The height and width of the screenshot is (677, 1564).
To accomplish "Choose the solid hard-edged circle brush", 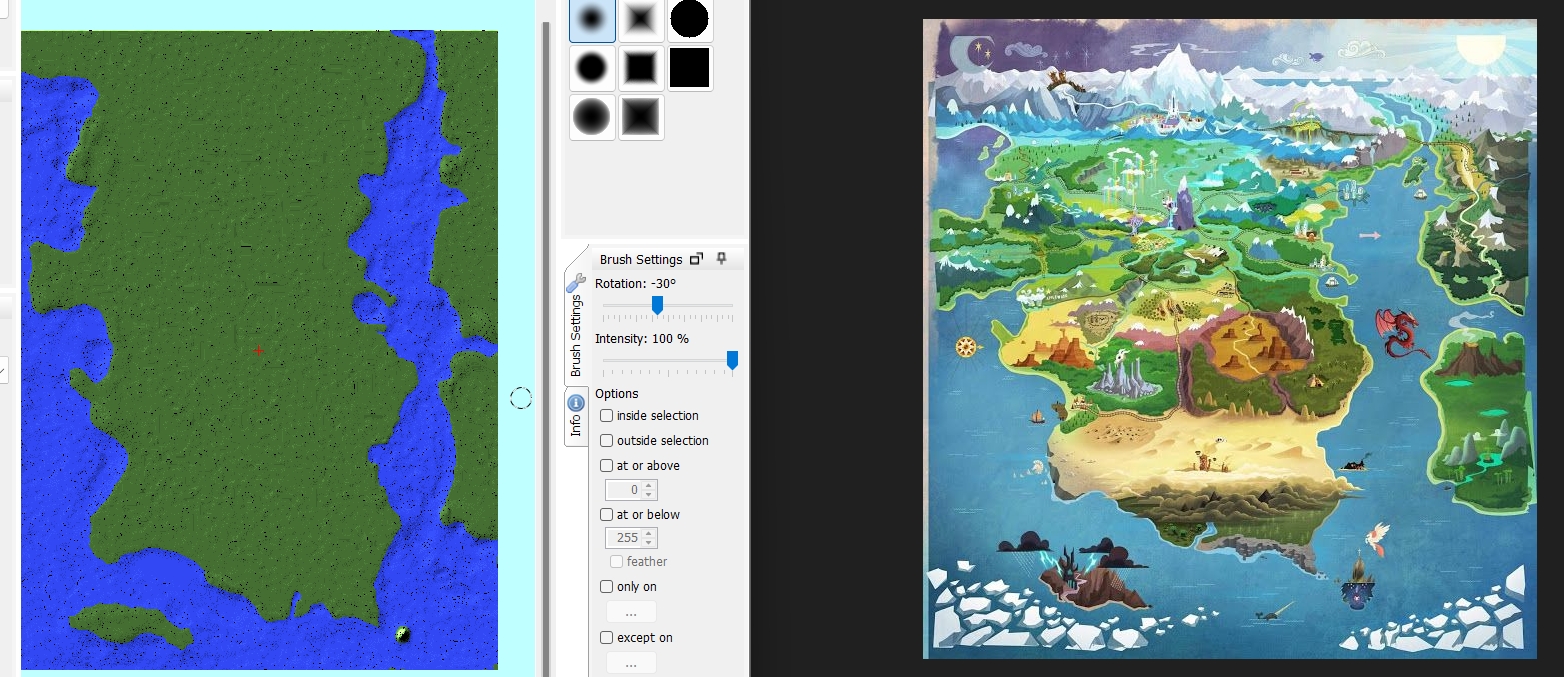I will pyautogui.click(x=689, y=19).
